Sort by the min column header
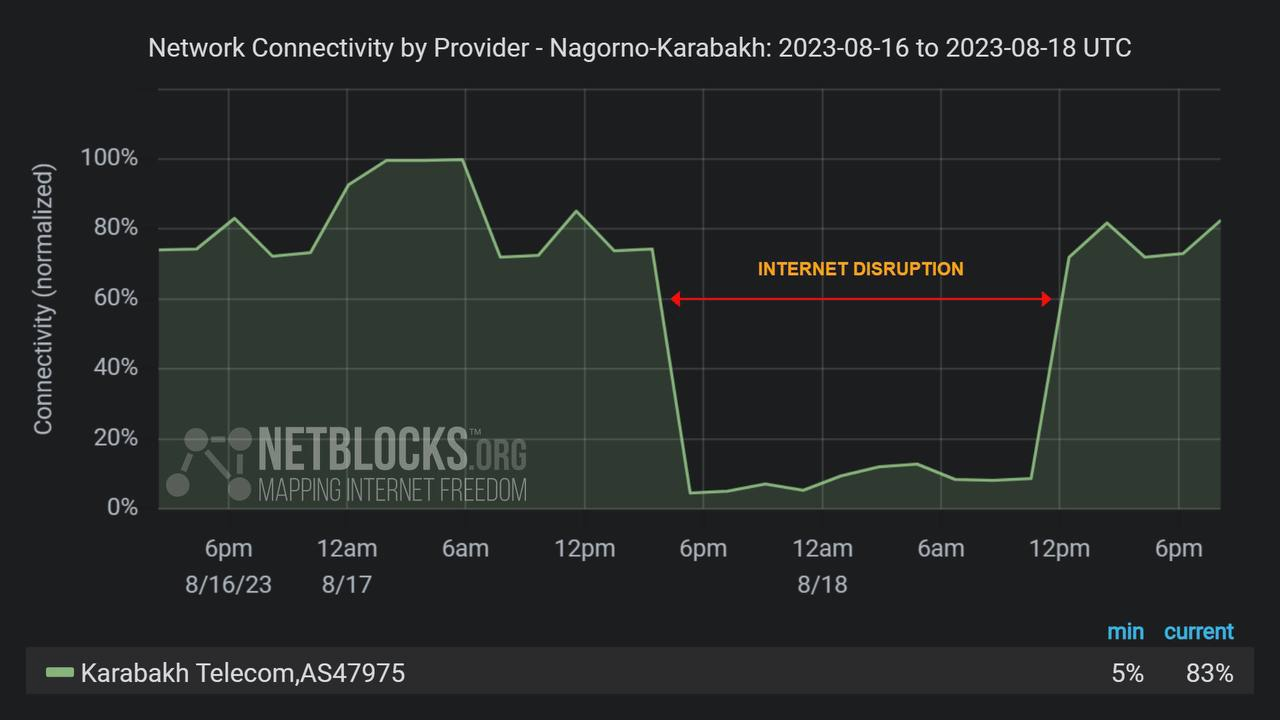Image resolution: width=1280 pixels, height=720 pixels. point(1125,632)
